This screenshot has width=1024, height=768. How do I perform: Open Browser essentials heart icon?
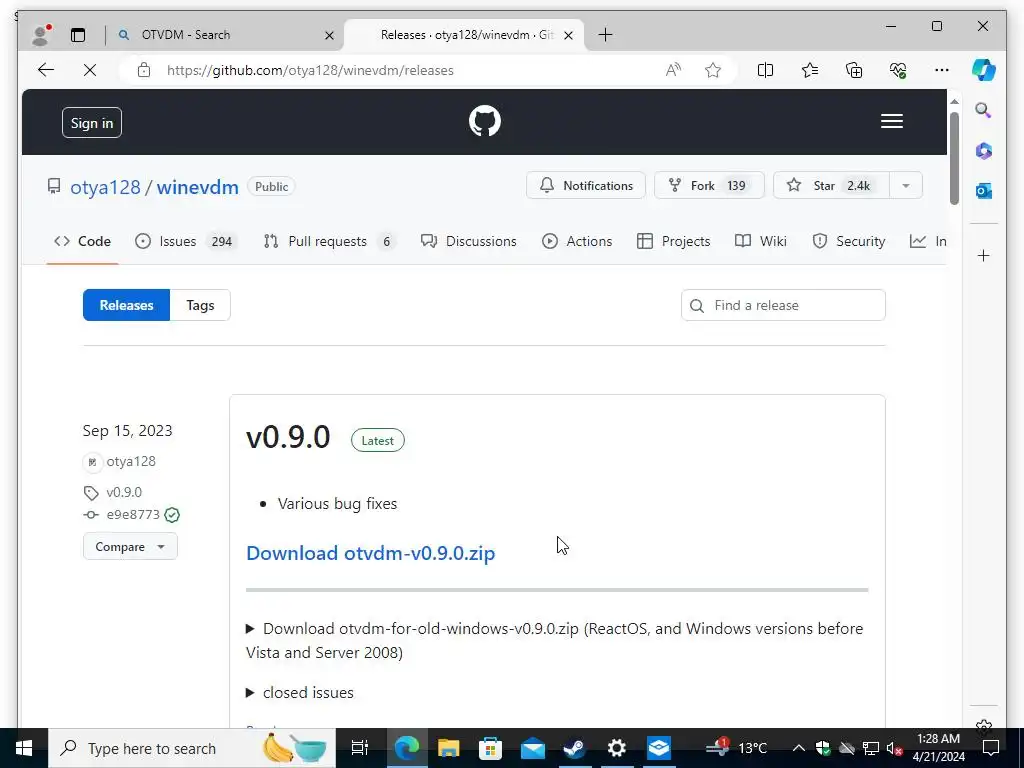pos(898,70)
